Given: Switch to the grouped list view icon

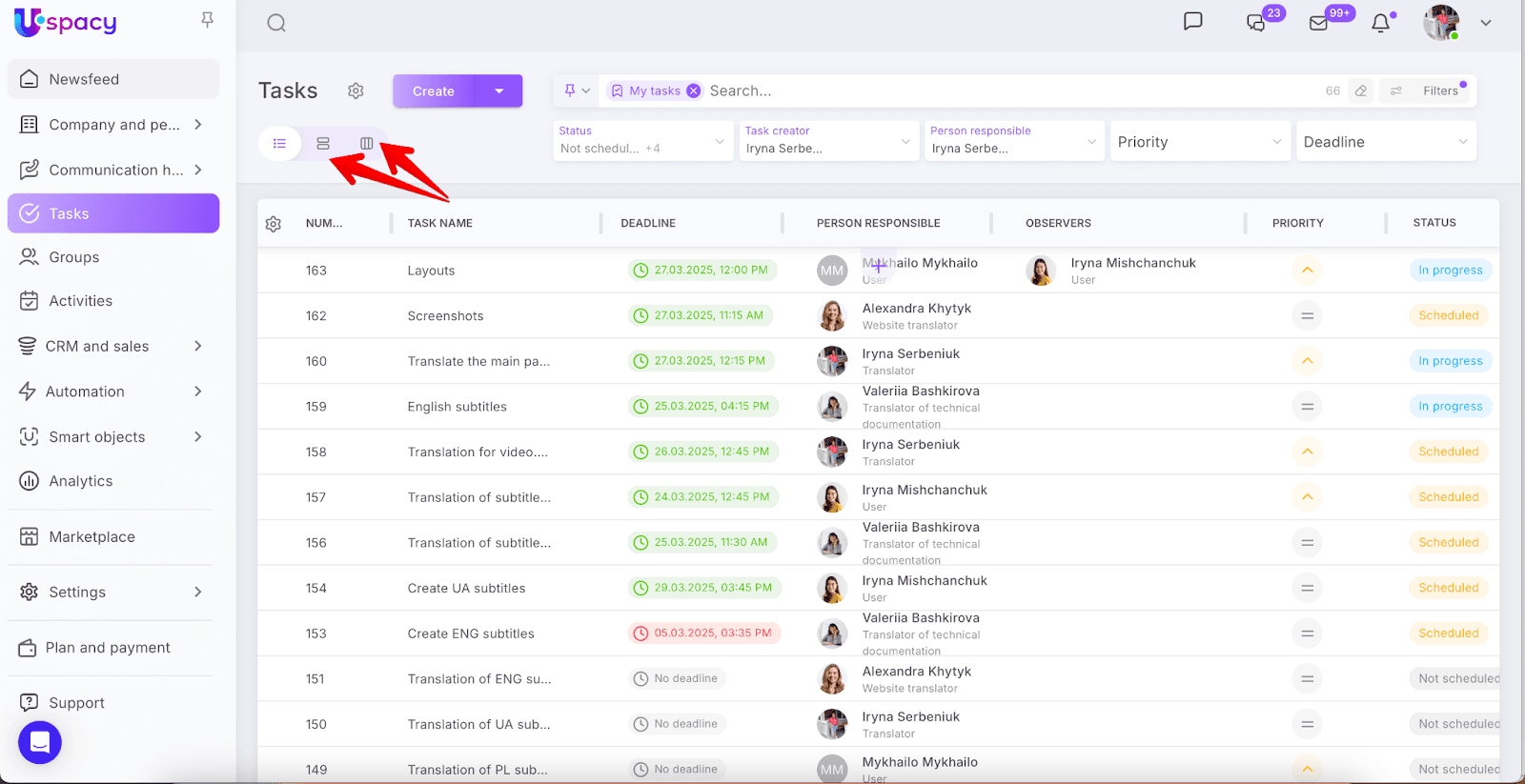Looking at the screenshot, I should [x=323, y=143].
